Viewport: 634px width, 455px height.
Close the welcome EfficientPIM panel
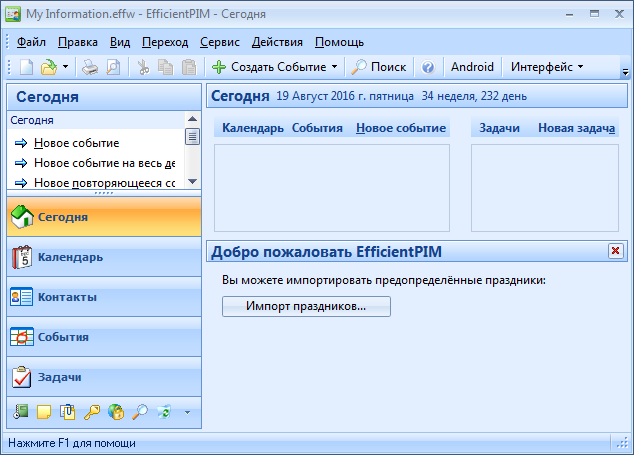616,250
